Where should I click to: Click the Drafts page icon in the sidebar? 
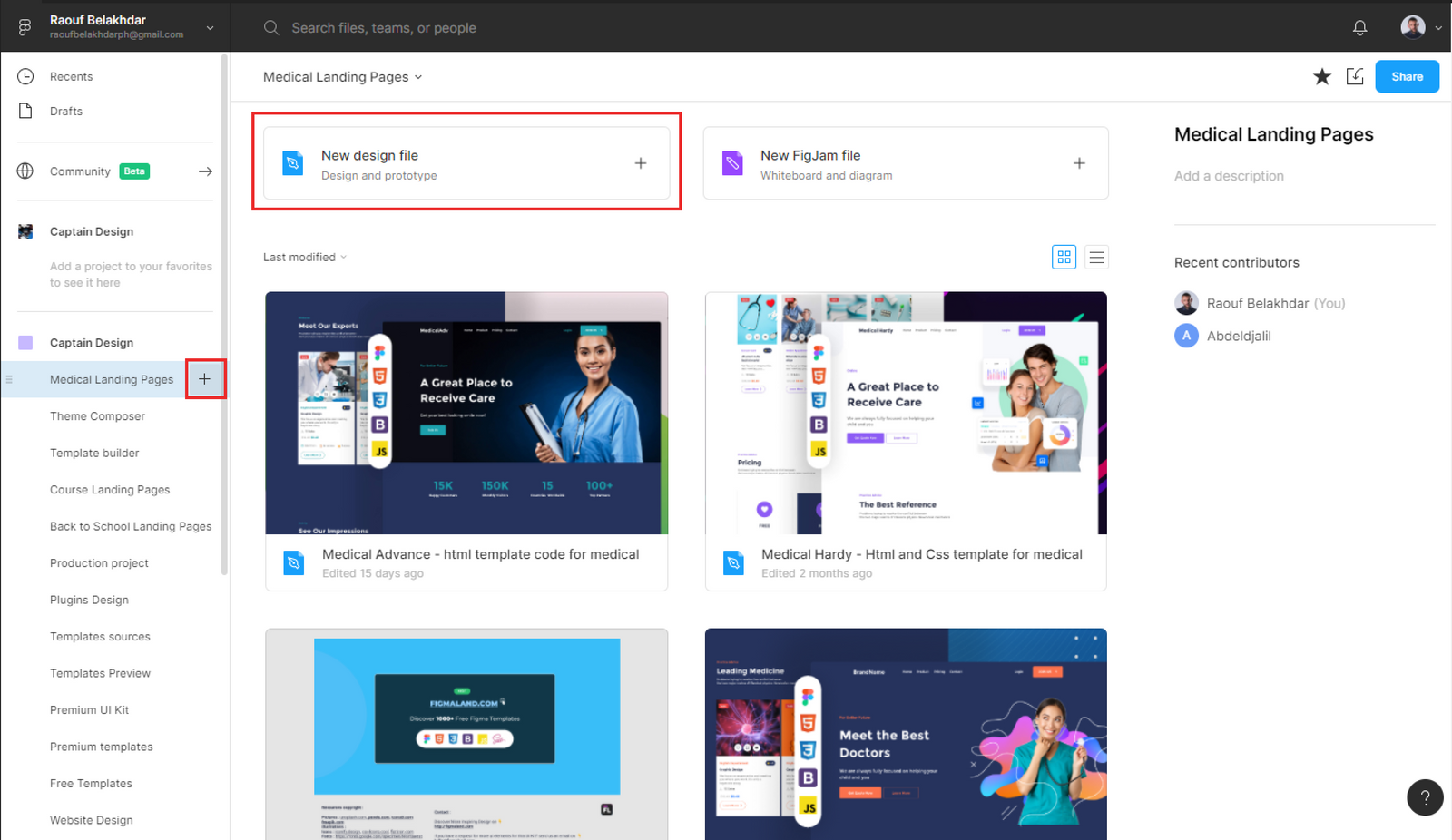25,111
